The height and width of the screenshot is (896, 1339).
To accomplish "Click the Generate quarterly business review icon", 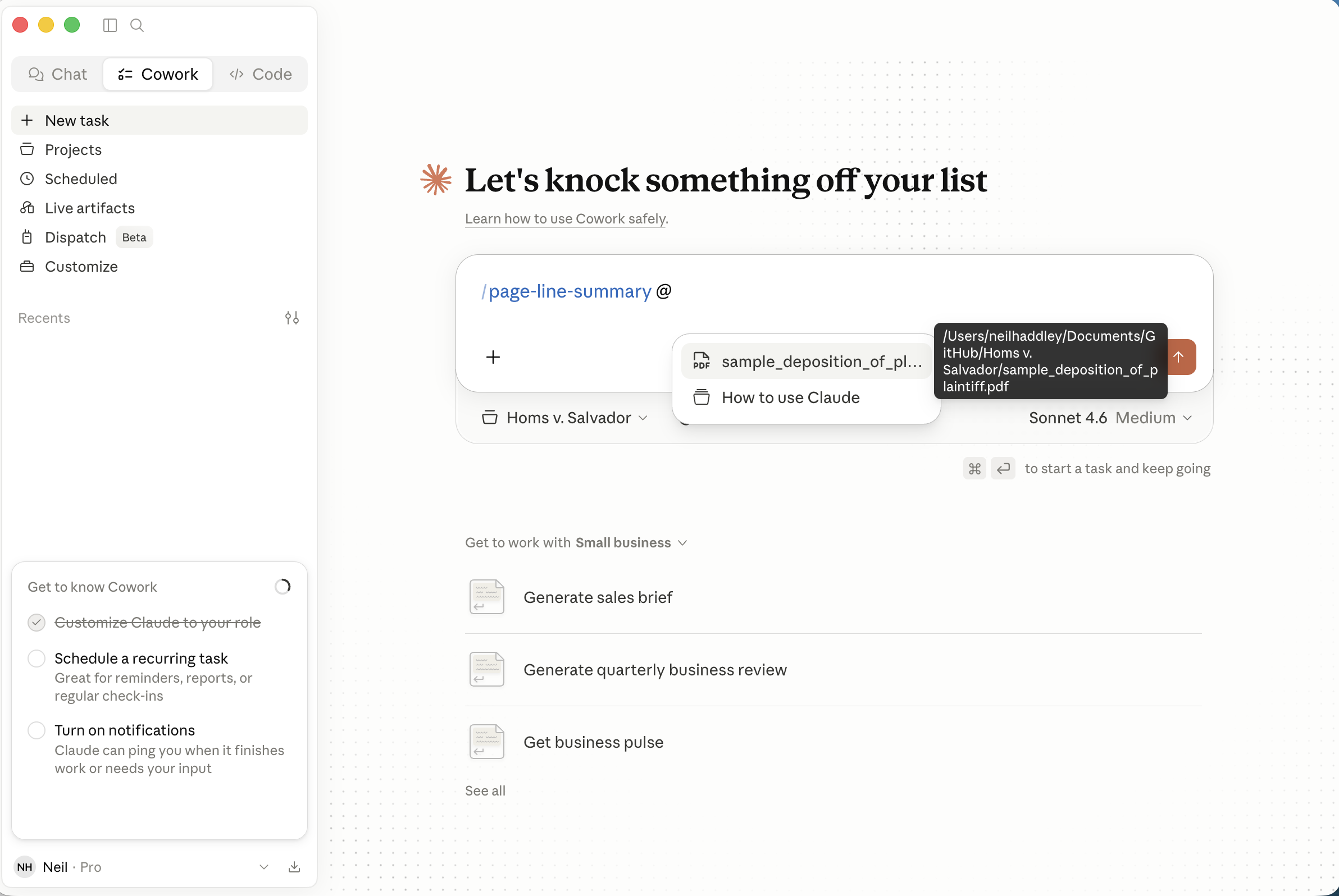I will [486, 669].
